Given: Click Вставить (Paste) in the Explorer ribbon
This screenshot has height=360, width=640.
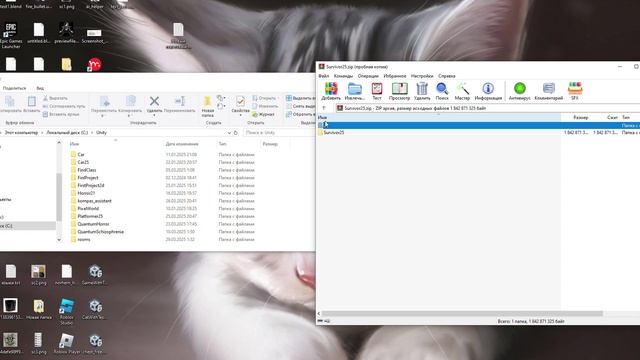Looking at the screenshot, I should pyautogui.click(x=31, y=104).
